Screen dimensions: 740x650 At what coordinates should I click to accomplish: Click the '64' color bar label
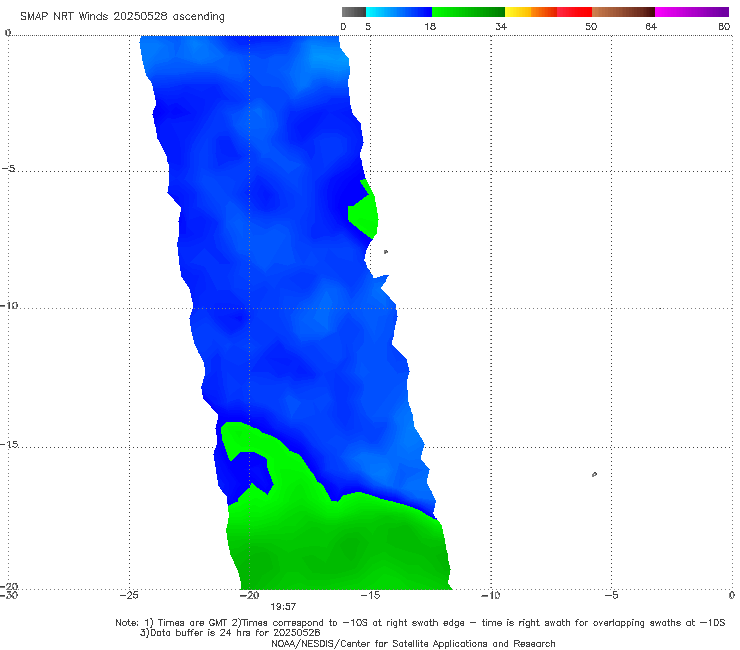pyautogui.click(x=651, y=27)
